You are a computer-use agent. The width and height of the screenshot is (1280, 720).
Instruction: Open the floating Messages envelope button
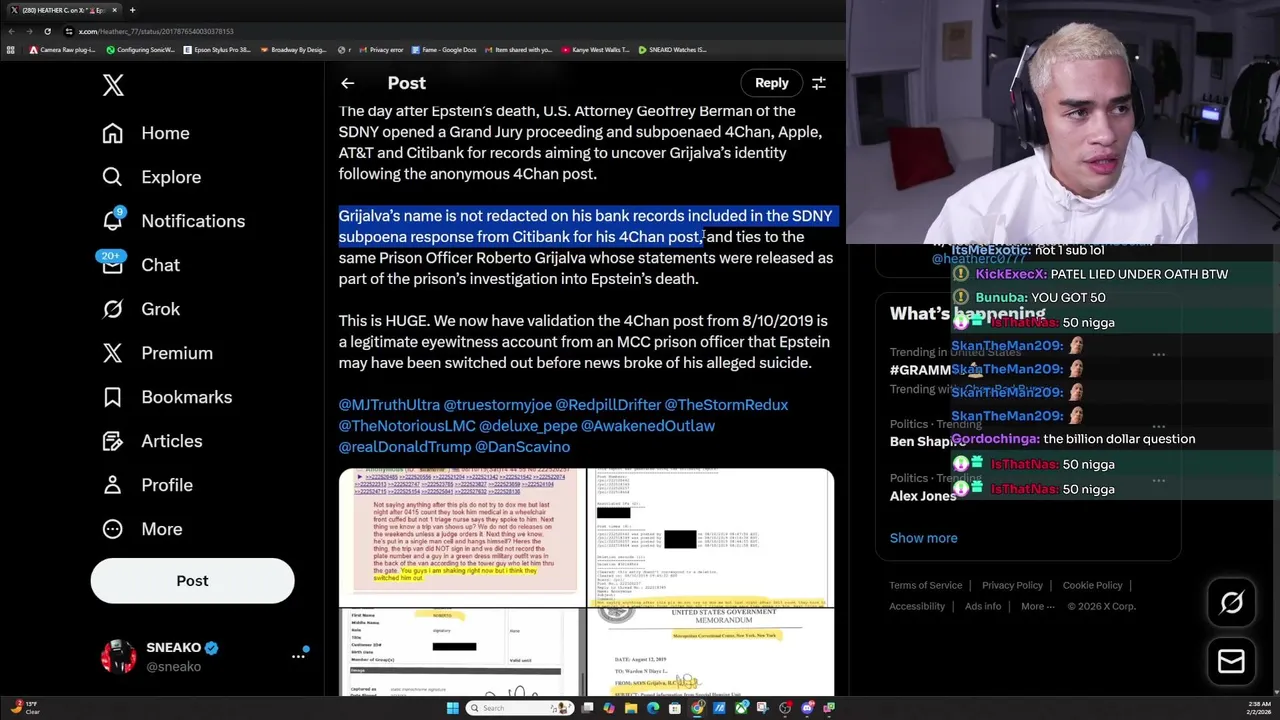click(x=1231, y=661)
